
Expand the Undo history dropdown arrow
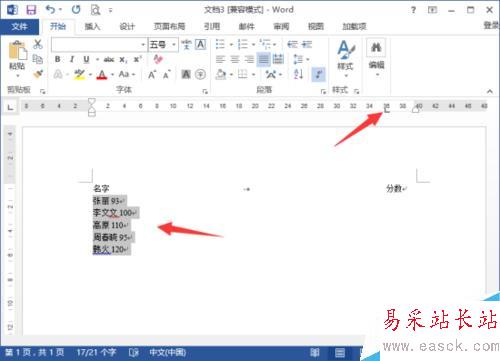point(60,10)
